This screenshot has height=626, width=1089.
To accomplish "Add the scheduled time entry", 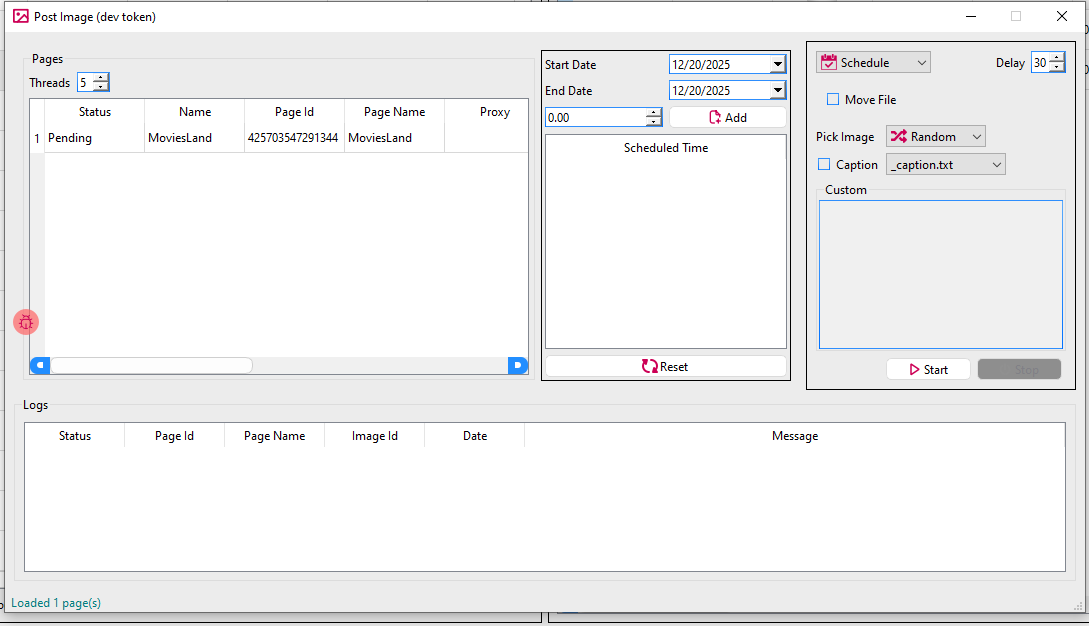I will pos(727,118).
